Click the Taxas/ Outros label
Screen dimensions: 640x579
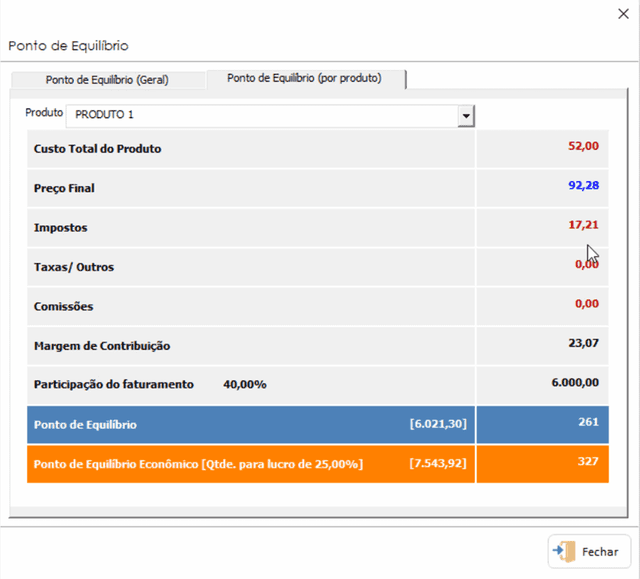[74, 267]
